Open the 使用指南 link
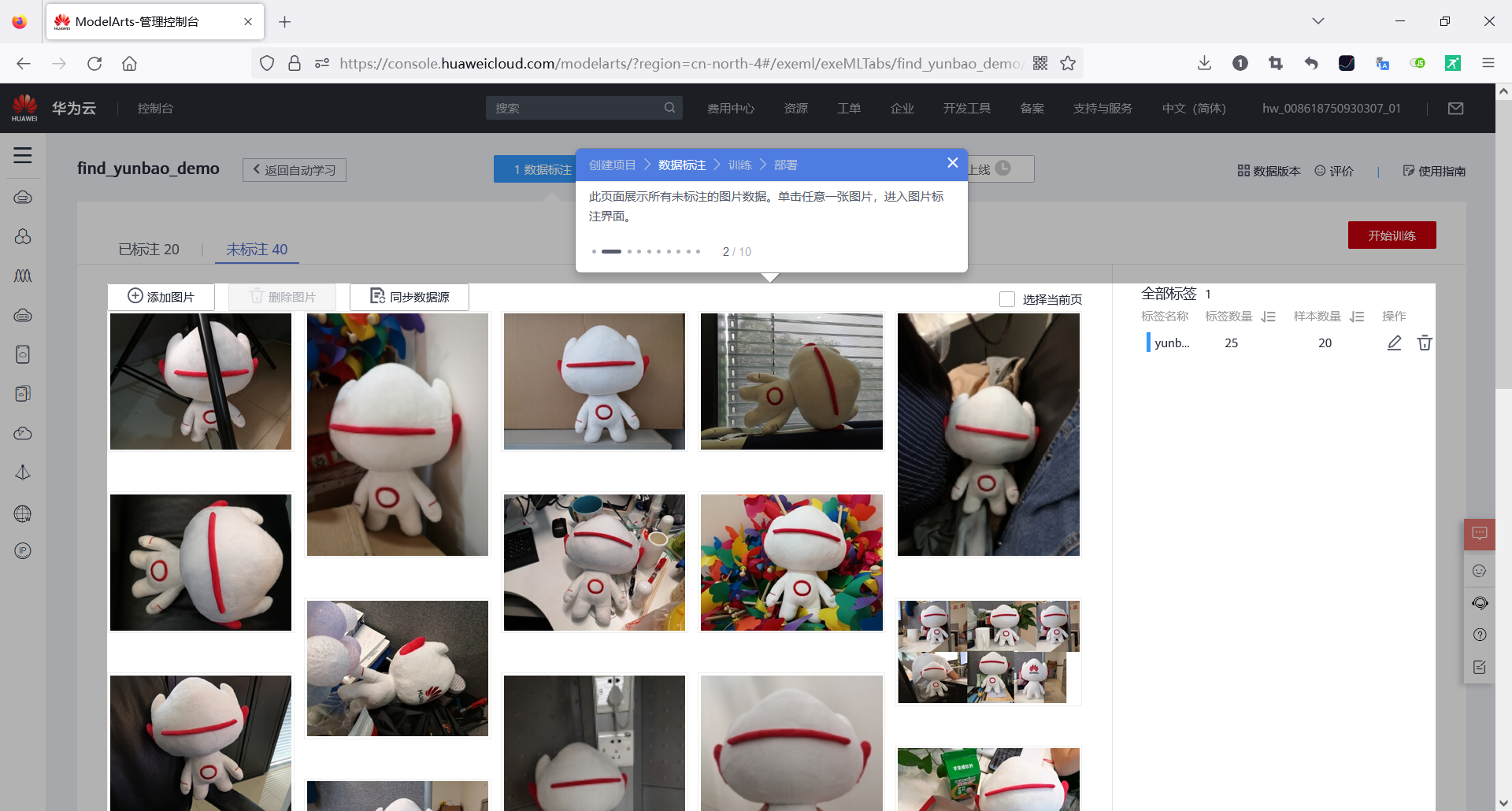This screenshot has width=1512, height=811. click(1434, 171)
